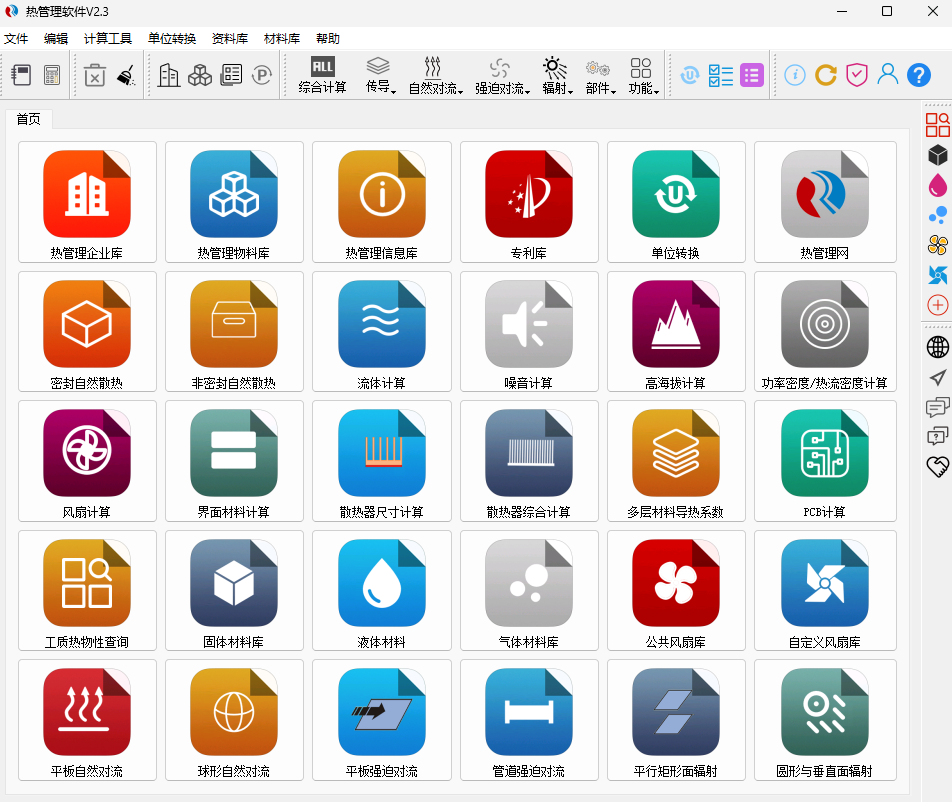Open the 热管理企业库 tile
Screen dimensions: 952x802
87,201
